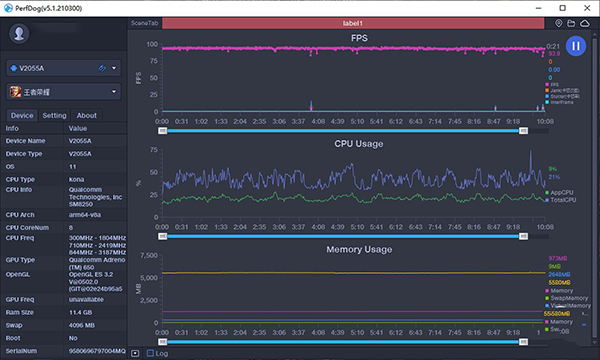600x360 pixels.
Task: Click the link icon beside V2055A
Action: [102, 68]
